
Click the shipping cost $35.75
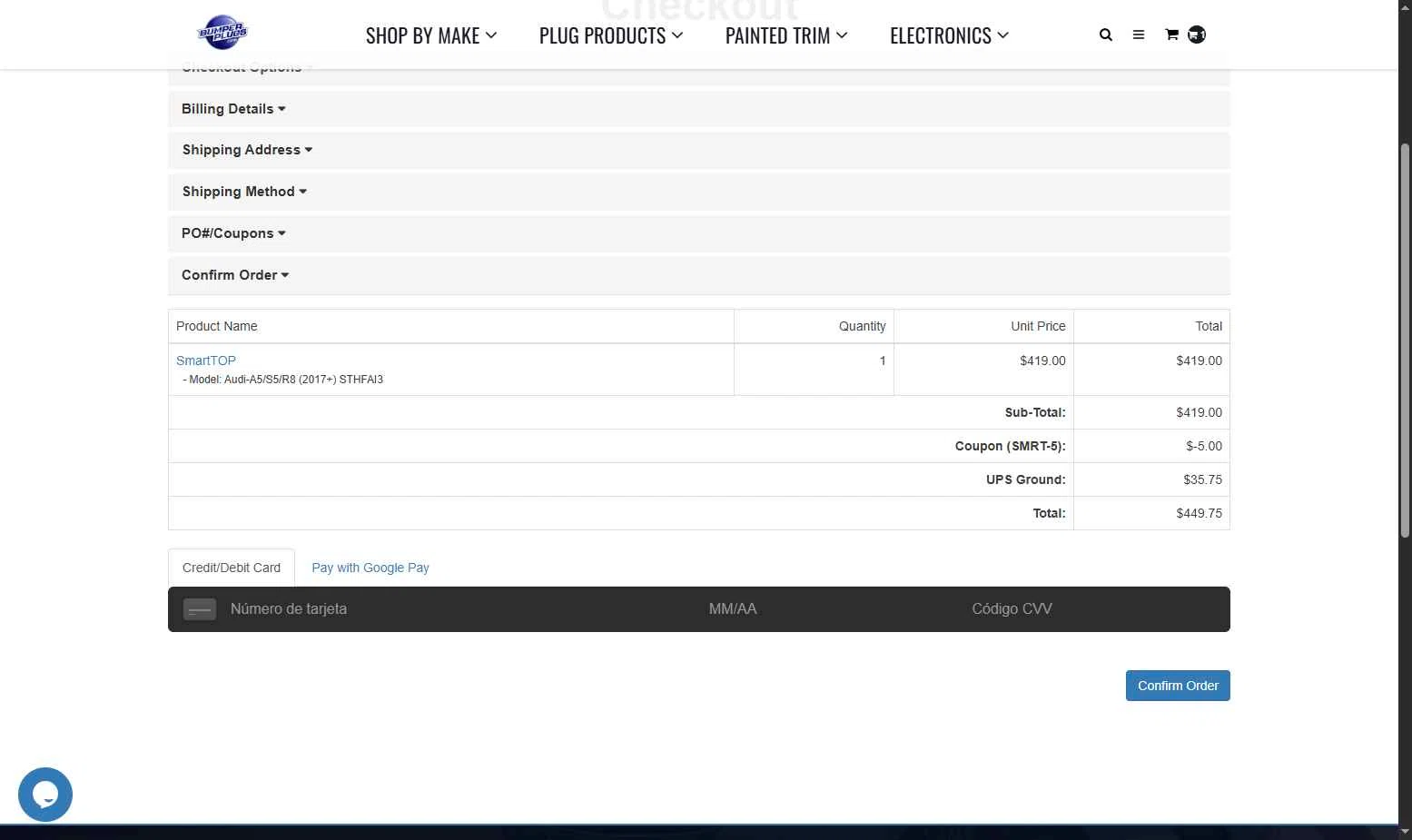tap(1202, 479)
